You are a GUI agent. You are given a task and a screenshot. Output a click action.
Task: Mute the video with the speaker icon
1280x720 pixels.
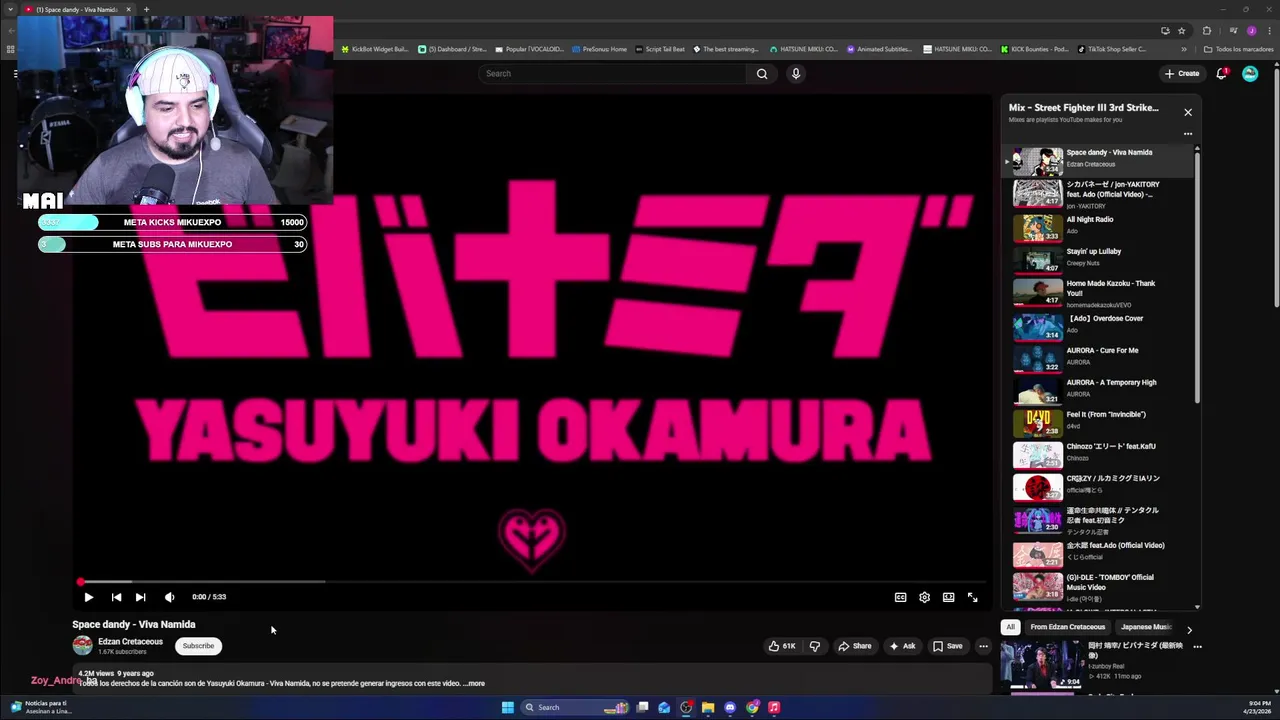pos(169,597)
